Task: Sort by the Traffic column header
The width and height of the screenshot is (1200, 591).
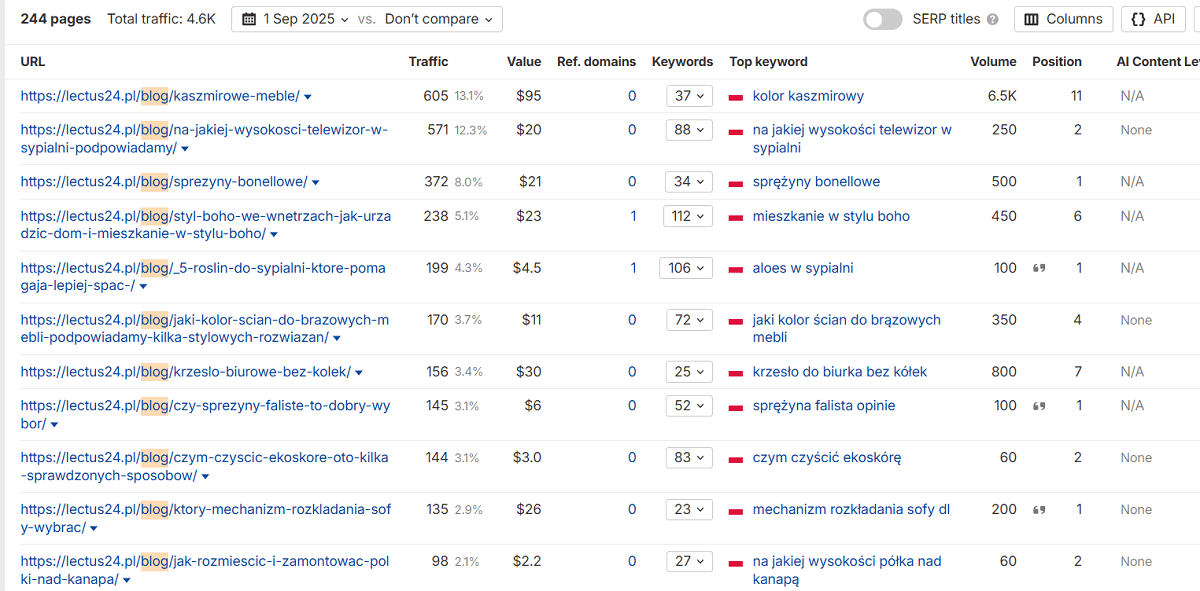Action: pos(428,62)
